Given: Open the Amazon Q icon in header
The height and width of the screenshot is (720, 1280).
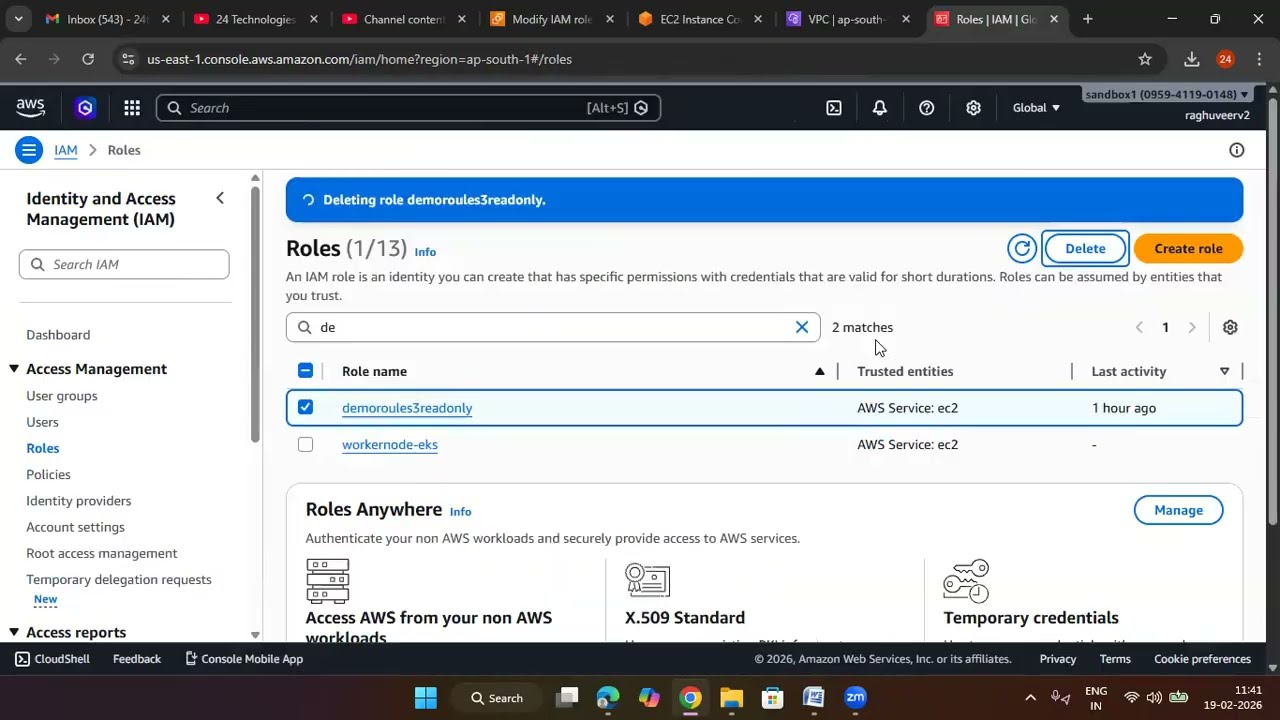Looking at the screenshot, I should [x=85, y=108].
